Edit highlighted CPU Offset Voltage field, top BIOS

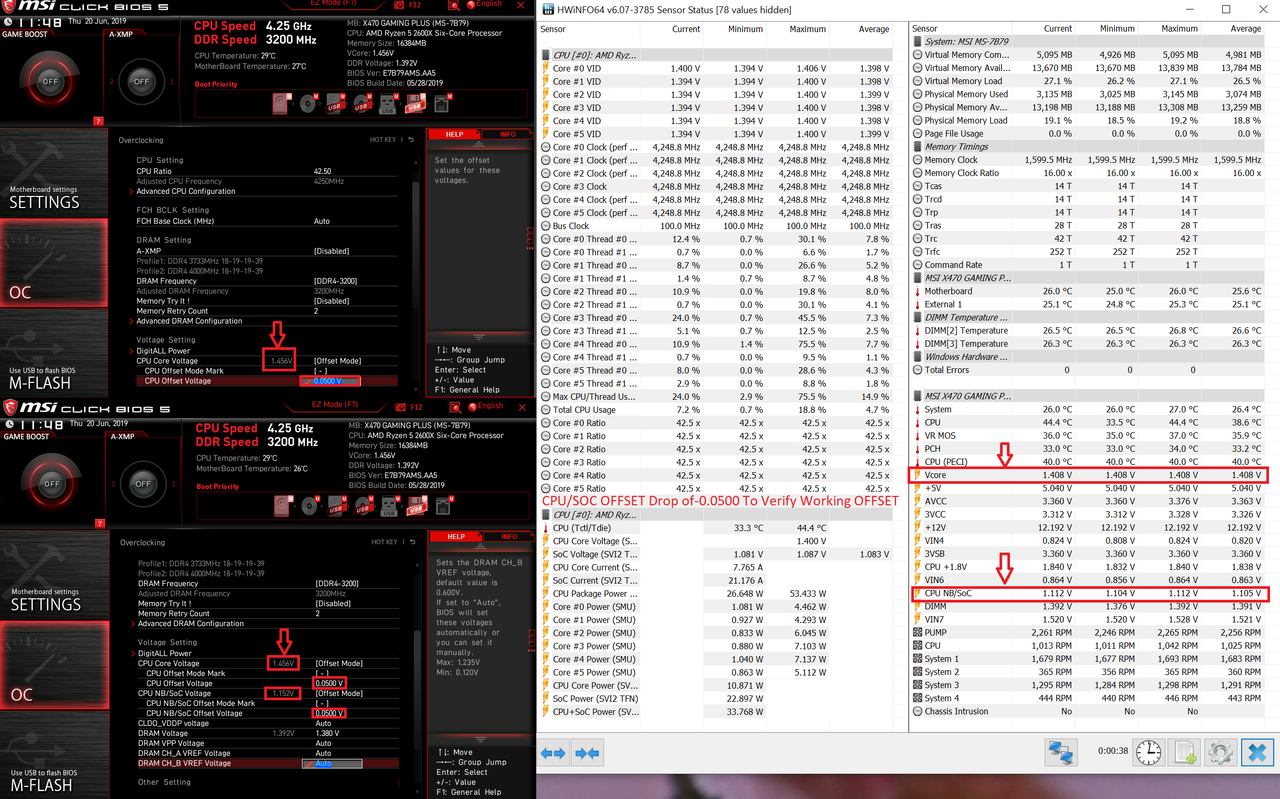[x=330, y=381]
